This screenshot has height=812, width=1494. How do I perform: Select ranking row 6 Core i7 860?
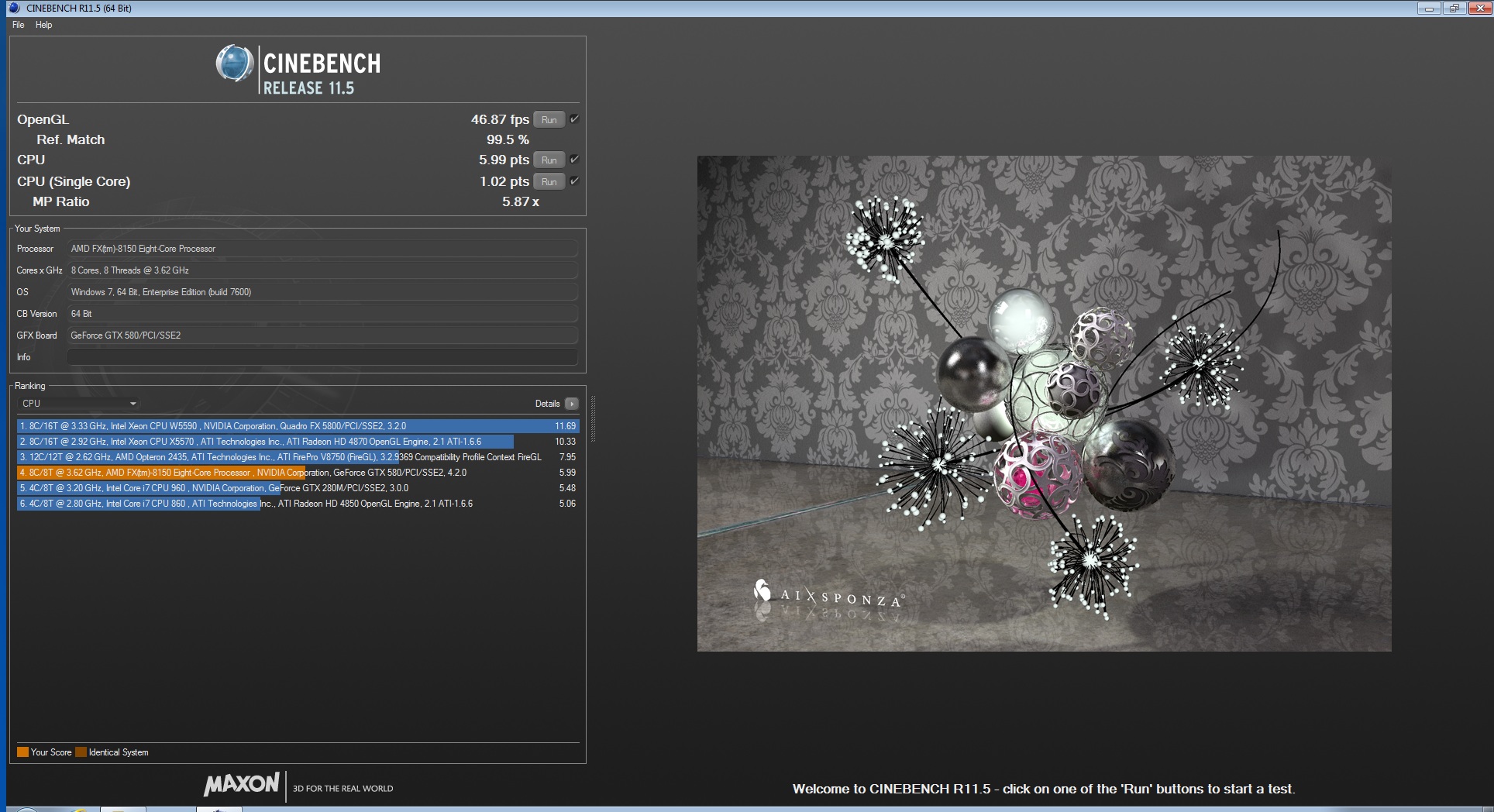pyautogui.click(x=298, y=504)
